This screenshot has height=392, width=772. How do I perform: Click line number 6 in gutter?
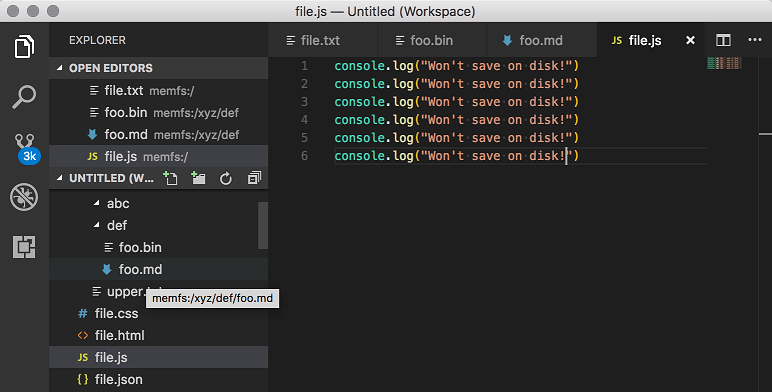[x=304, y=156]
